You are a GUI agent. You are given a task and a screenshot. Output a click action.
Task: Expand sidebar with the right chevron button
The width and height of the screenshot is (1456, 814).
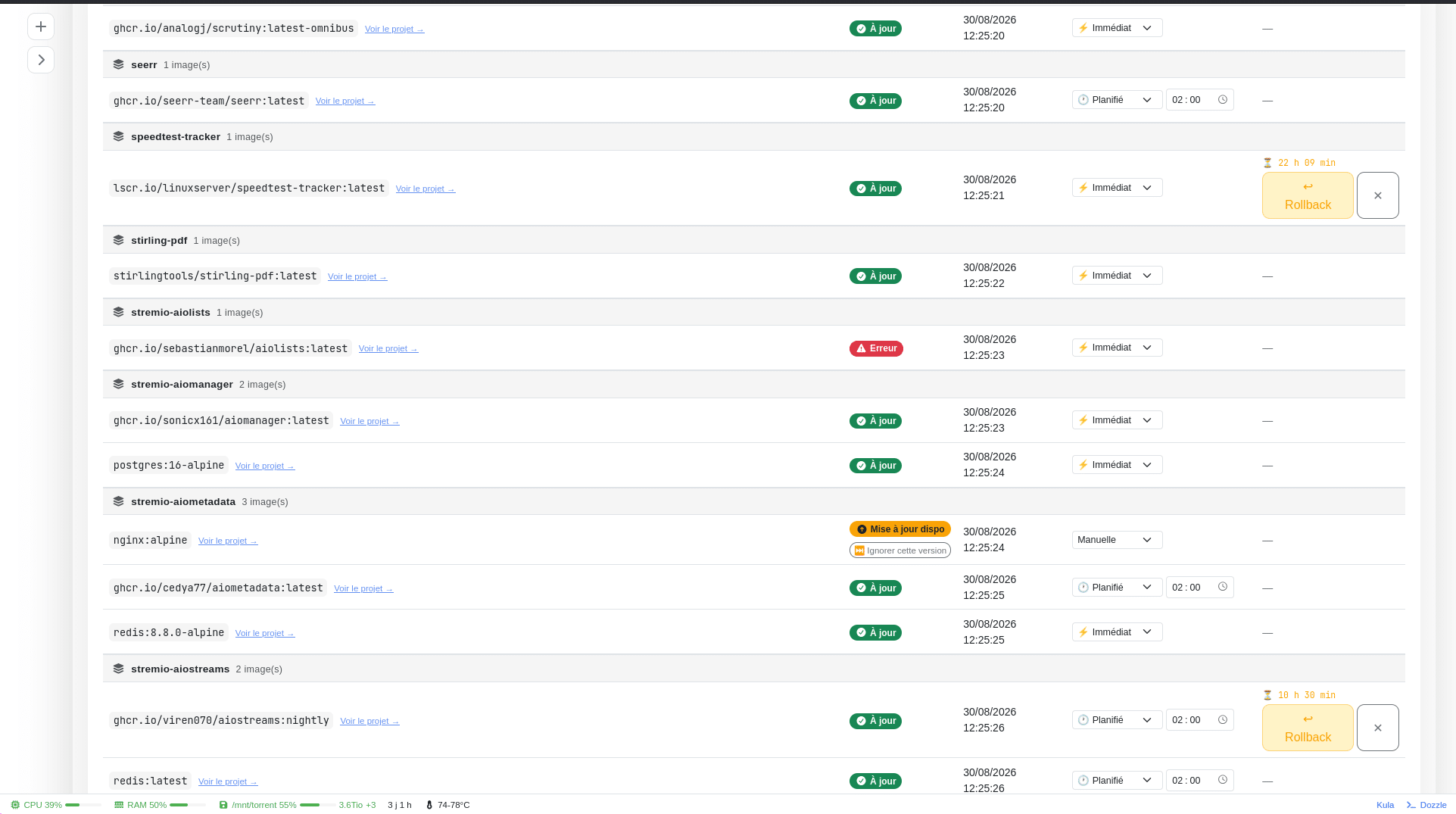(41, 60)
